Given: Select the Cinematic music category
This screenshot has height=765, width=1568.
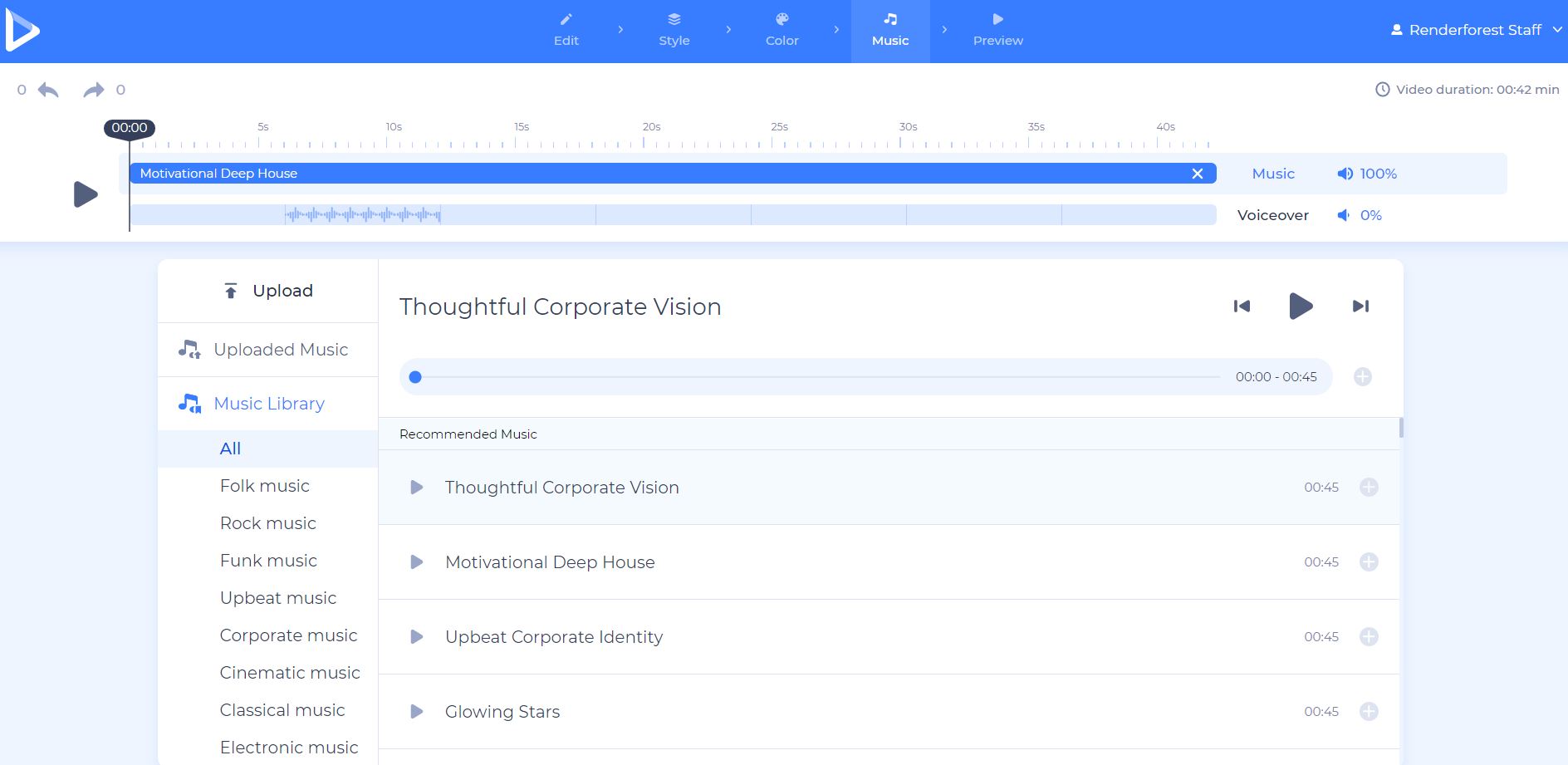Looking at the screenshot, I should coord(290,673).
